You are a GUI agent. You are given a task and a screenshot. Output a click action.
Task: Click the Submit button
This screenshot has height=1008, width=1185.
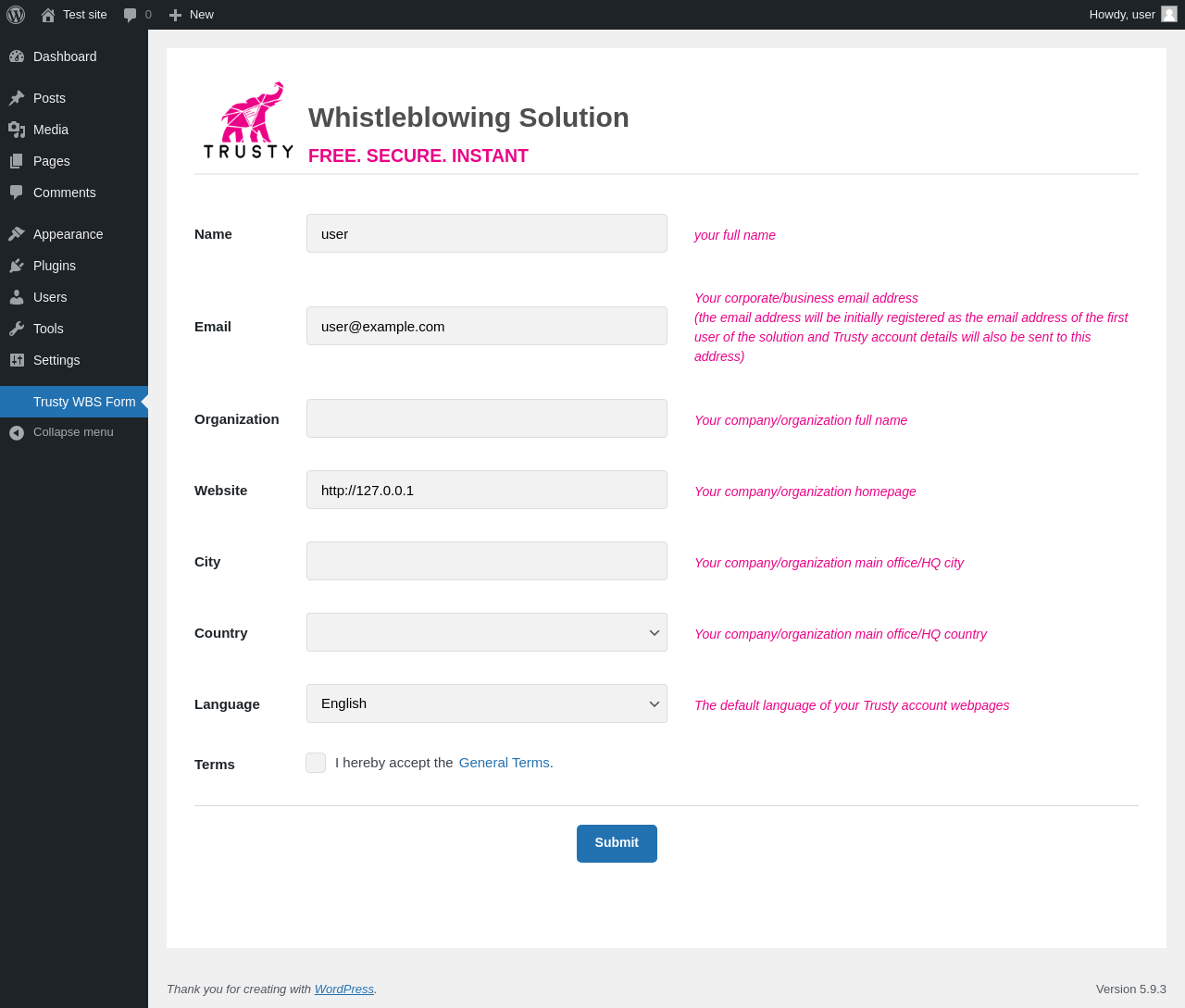(x=617, y=843)
